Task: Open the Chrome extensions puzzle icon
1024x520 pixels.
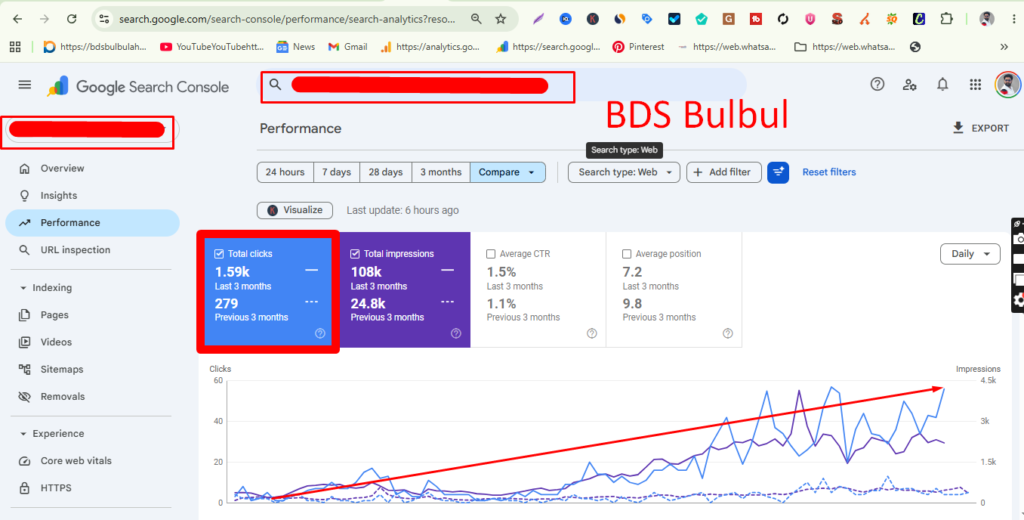Action: (x=946, y=19)
